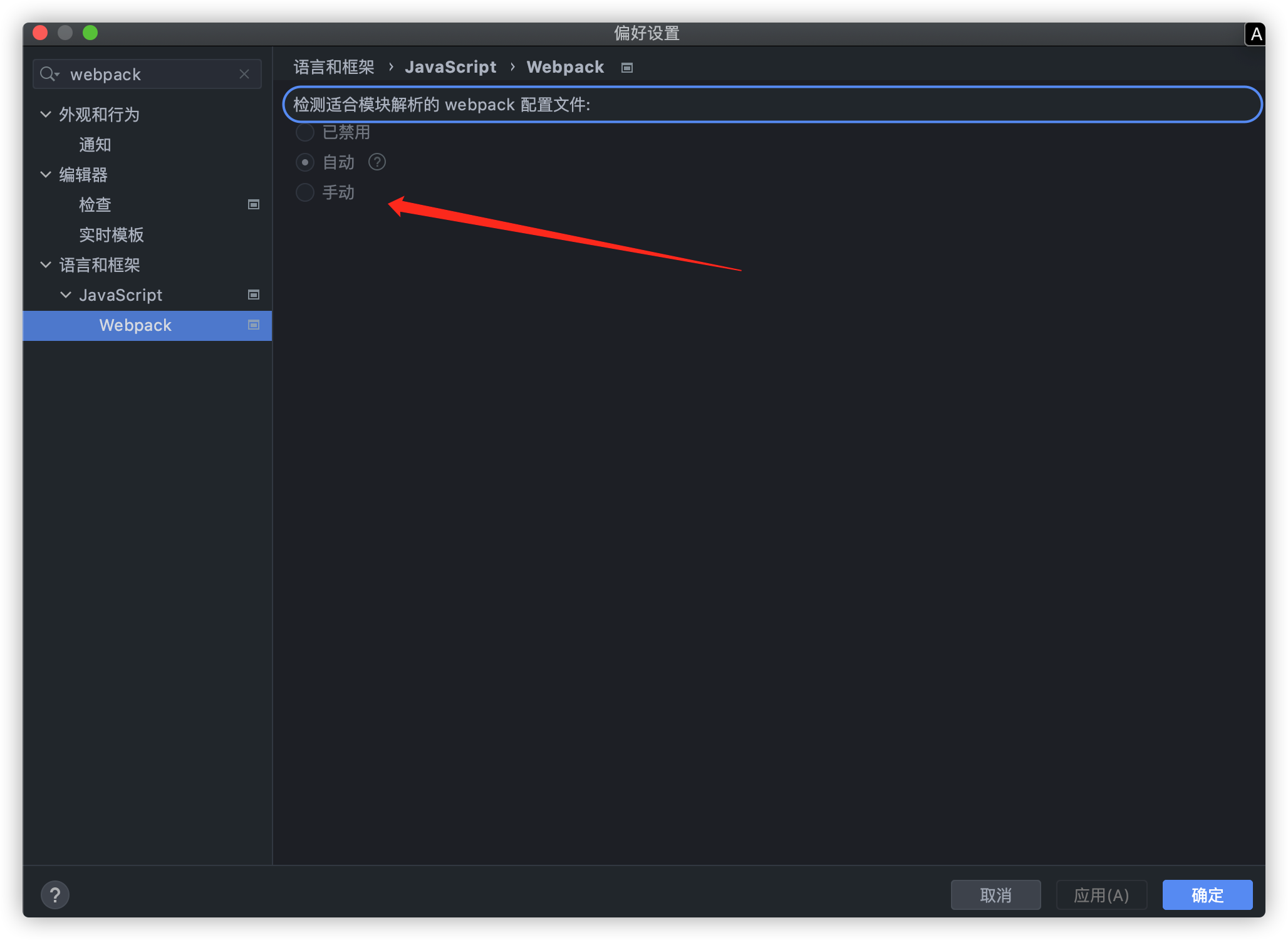The height and width of the screenshot is (940, 1288).
Task: Open the help question mark button
Action: (x=55, y=895)
